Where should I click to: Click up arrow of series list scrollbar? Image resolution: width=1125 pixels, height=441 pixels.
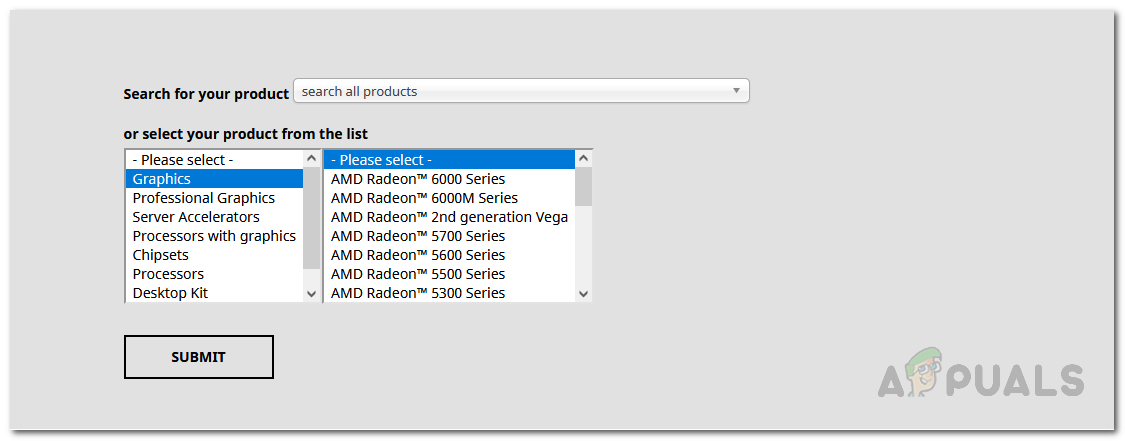pyautogui.click(x=584, y=159)
